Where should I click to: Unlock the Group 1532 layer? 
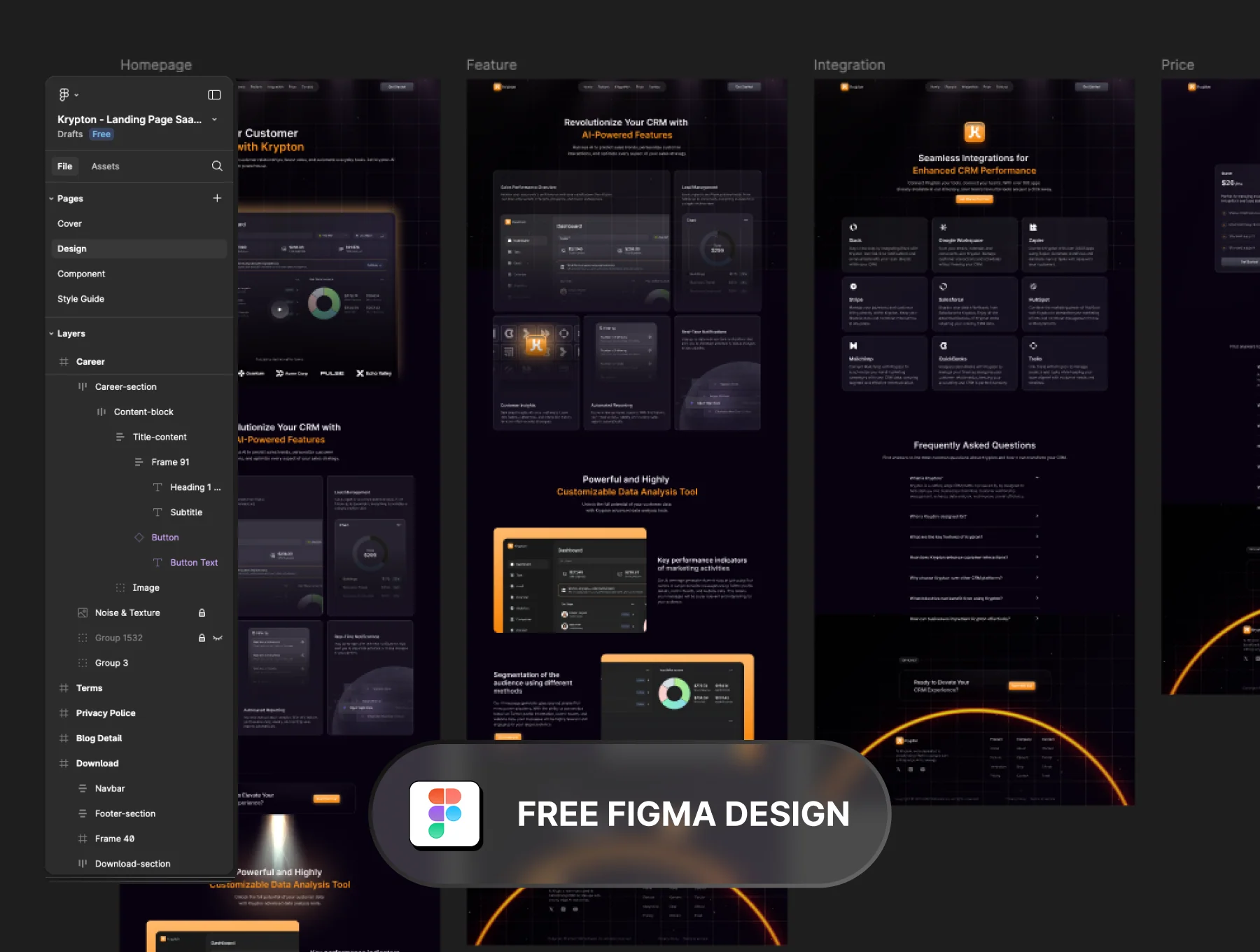(x=202, y=638)
